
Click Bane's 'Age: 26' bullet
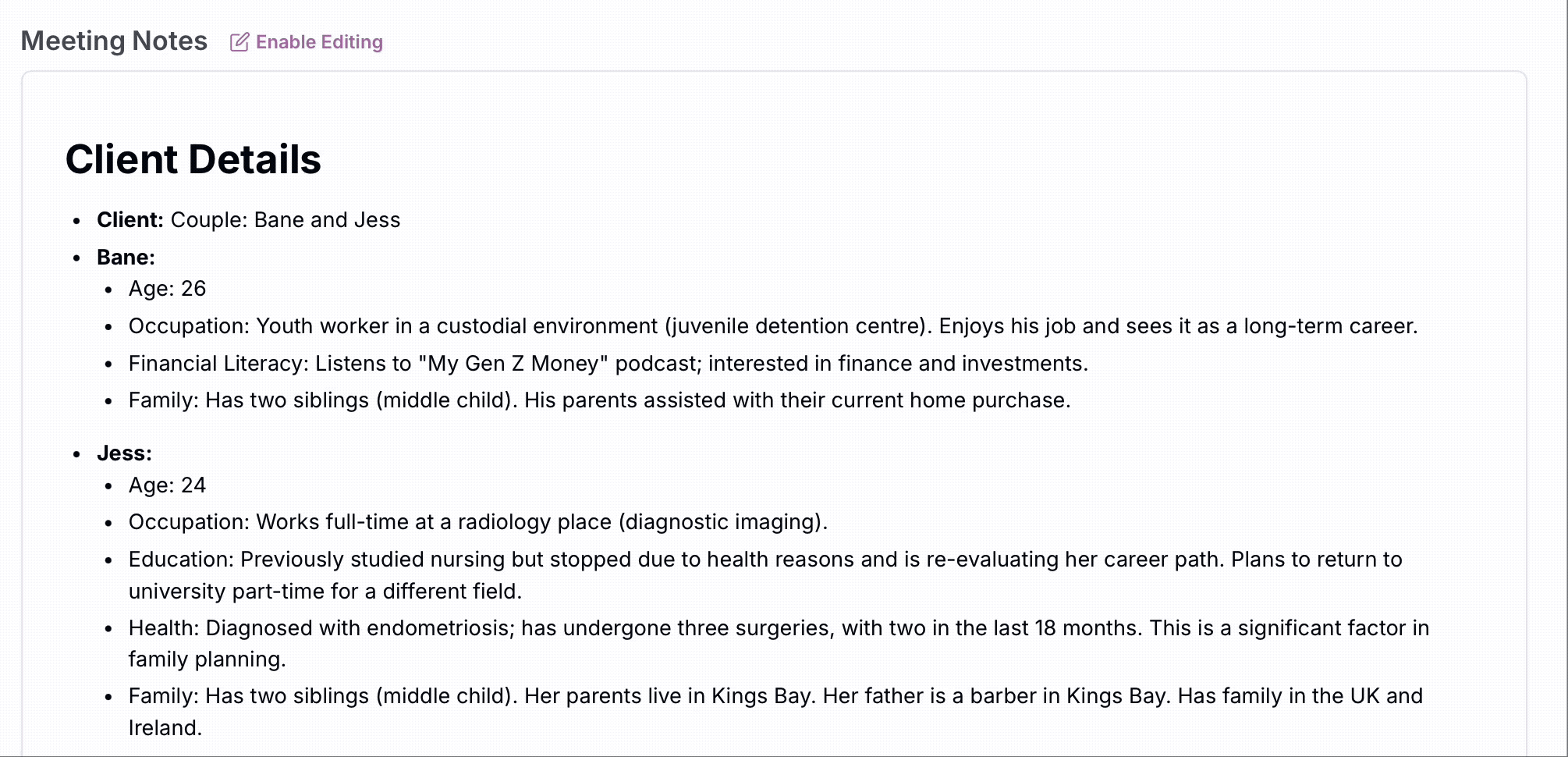pos(167,289)
